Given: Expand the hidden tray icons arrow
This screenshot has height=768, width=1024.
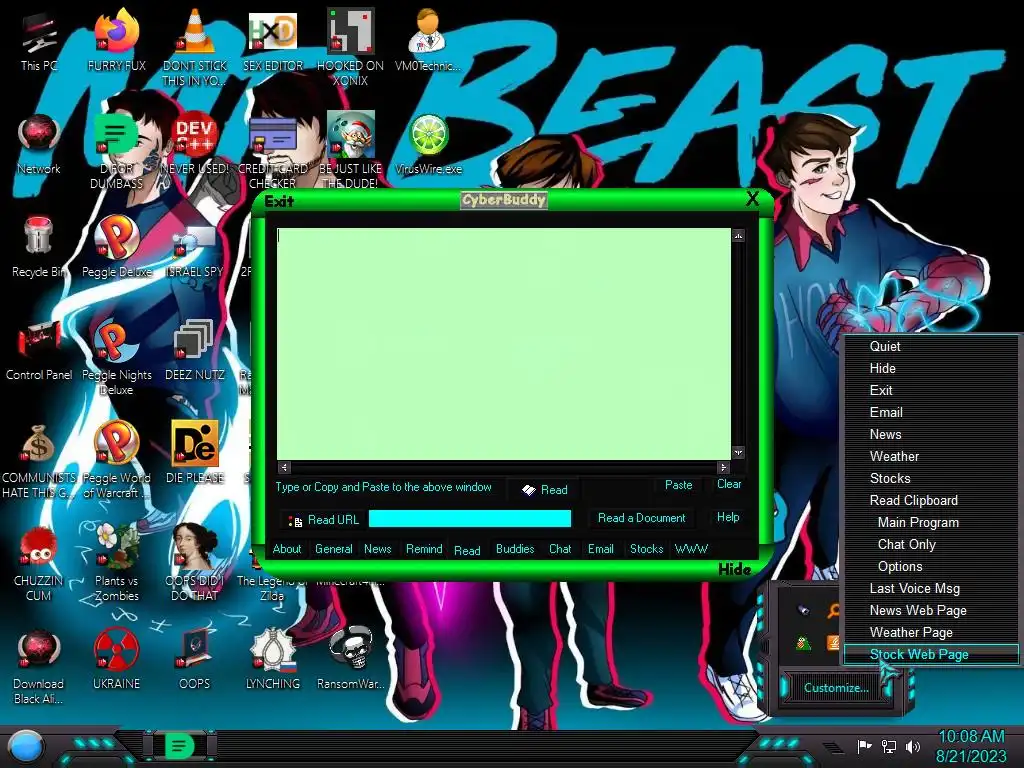Looking at the screenshot, I should [x=833, y=747].
